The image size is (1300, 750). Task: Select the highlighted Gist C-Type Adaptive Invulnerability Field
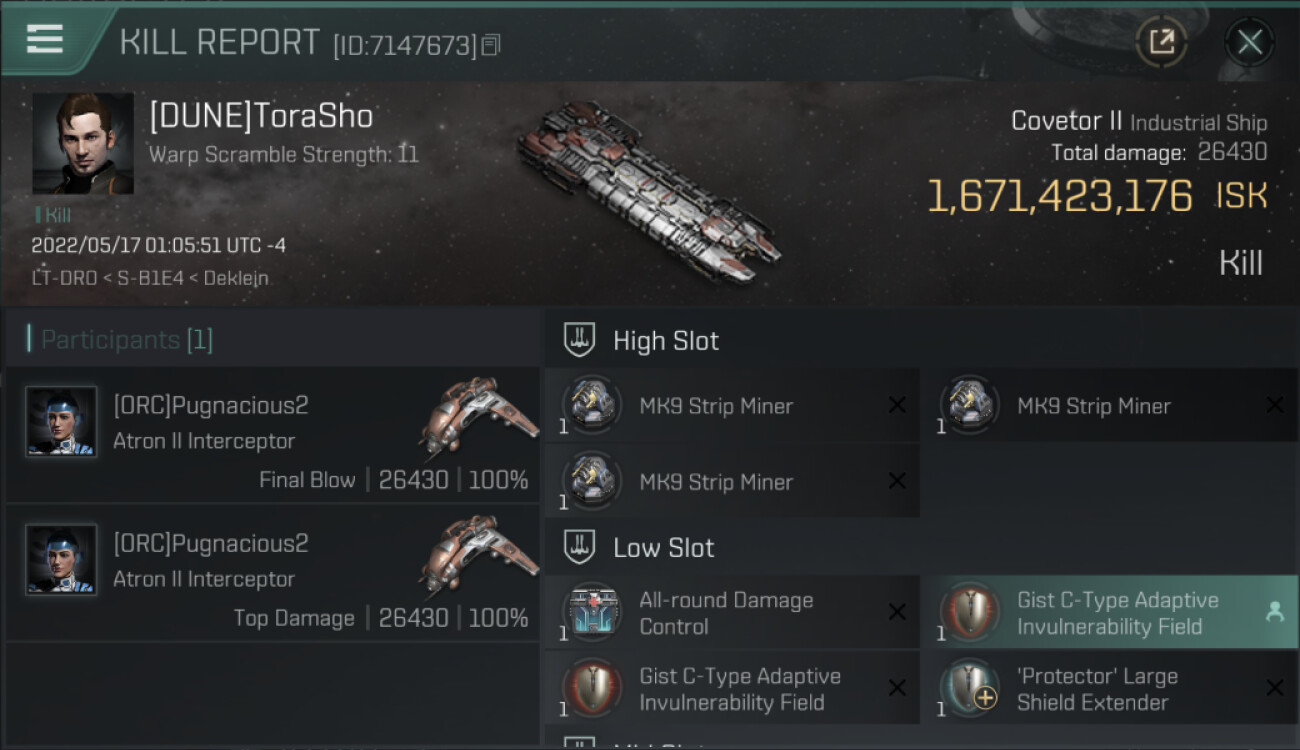pos(1110,613)
